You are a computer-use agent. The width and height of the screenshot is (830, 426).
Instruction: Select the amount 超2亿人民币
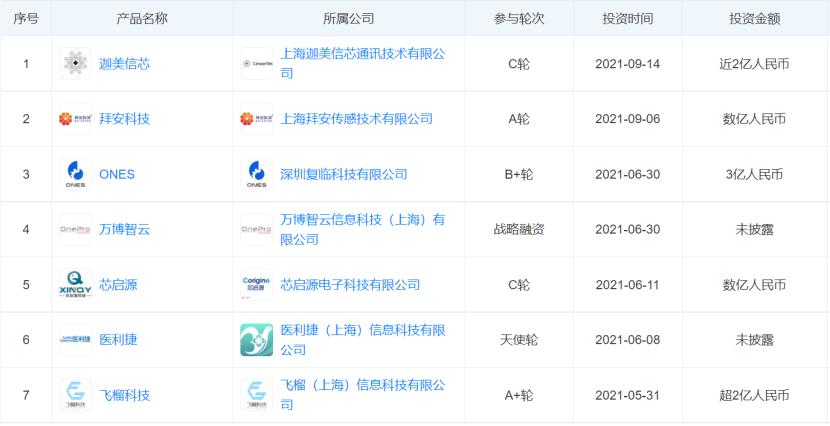click(x=754, y=395)
